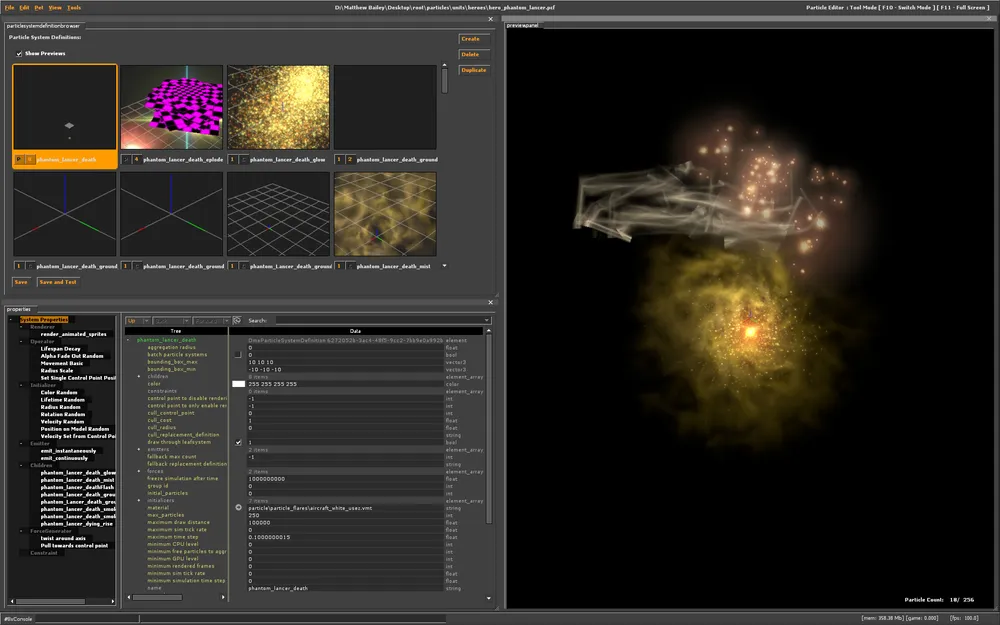
Task: Open the Tools menu
Action: [74, 7]
